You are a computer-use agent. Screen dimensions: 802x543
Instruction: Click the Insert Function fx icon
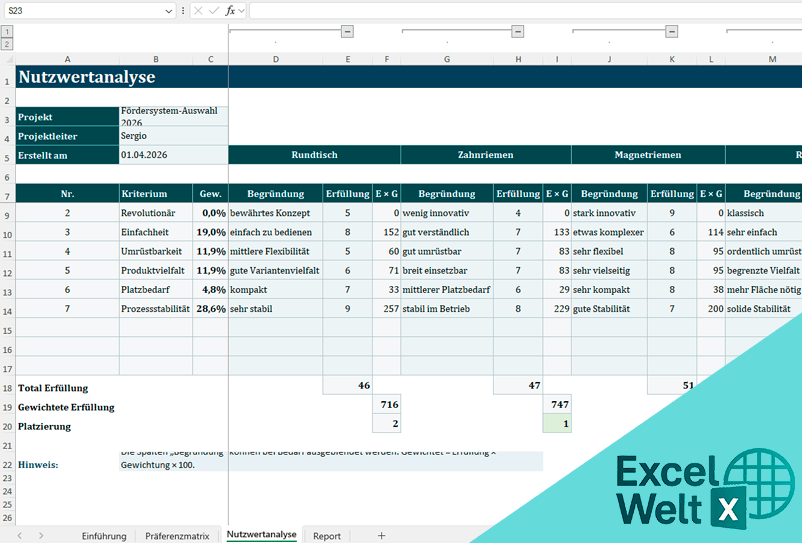[230, 10]
